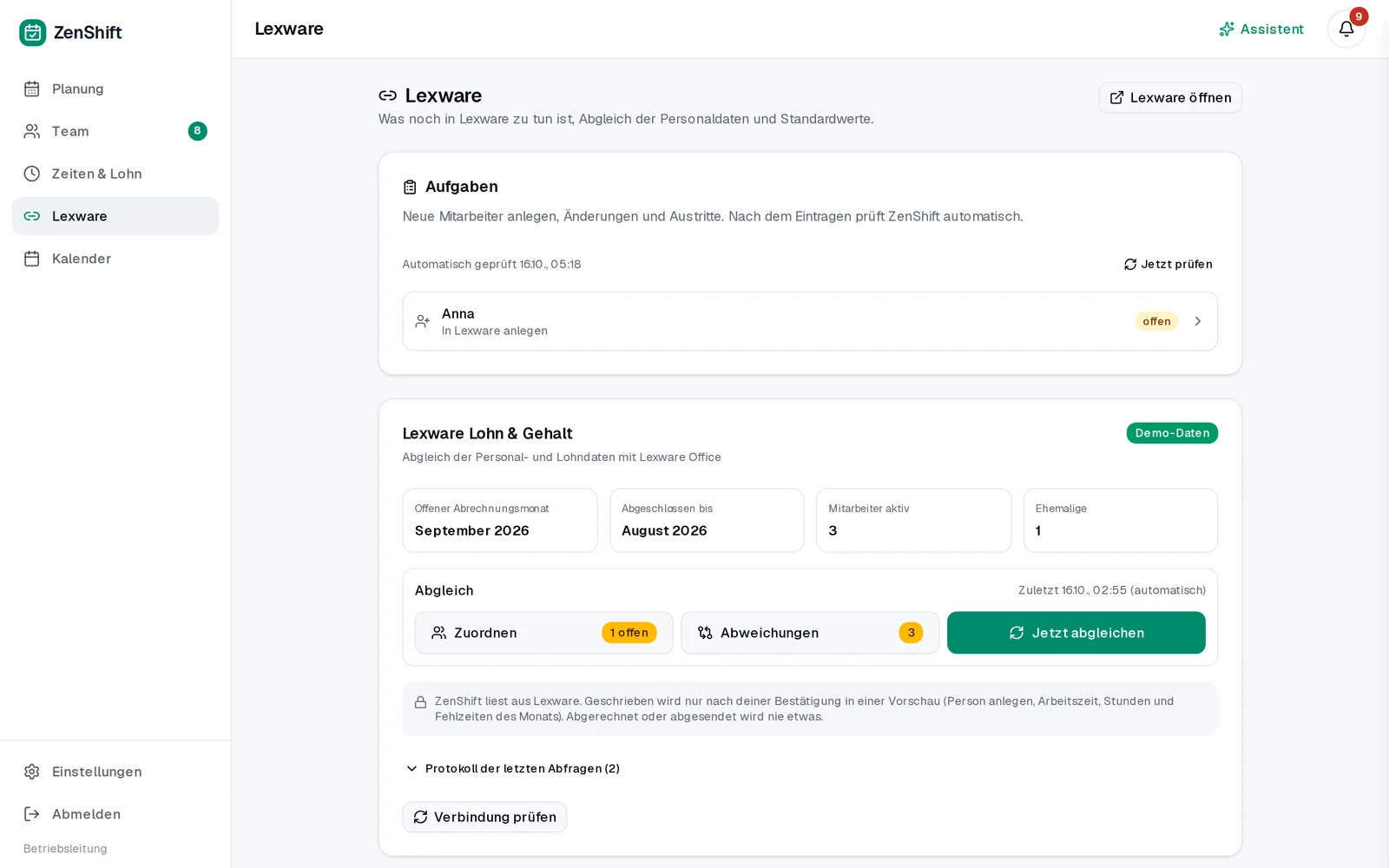The height and width of the screenshot is (868, 1389).
Task: Click the lock icon in info note
Action: click(420, 702)
